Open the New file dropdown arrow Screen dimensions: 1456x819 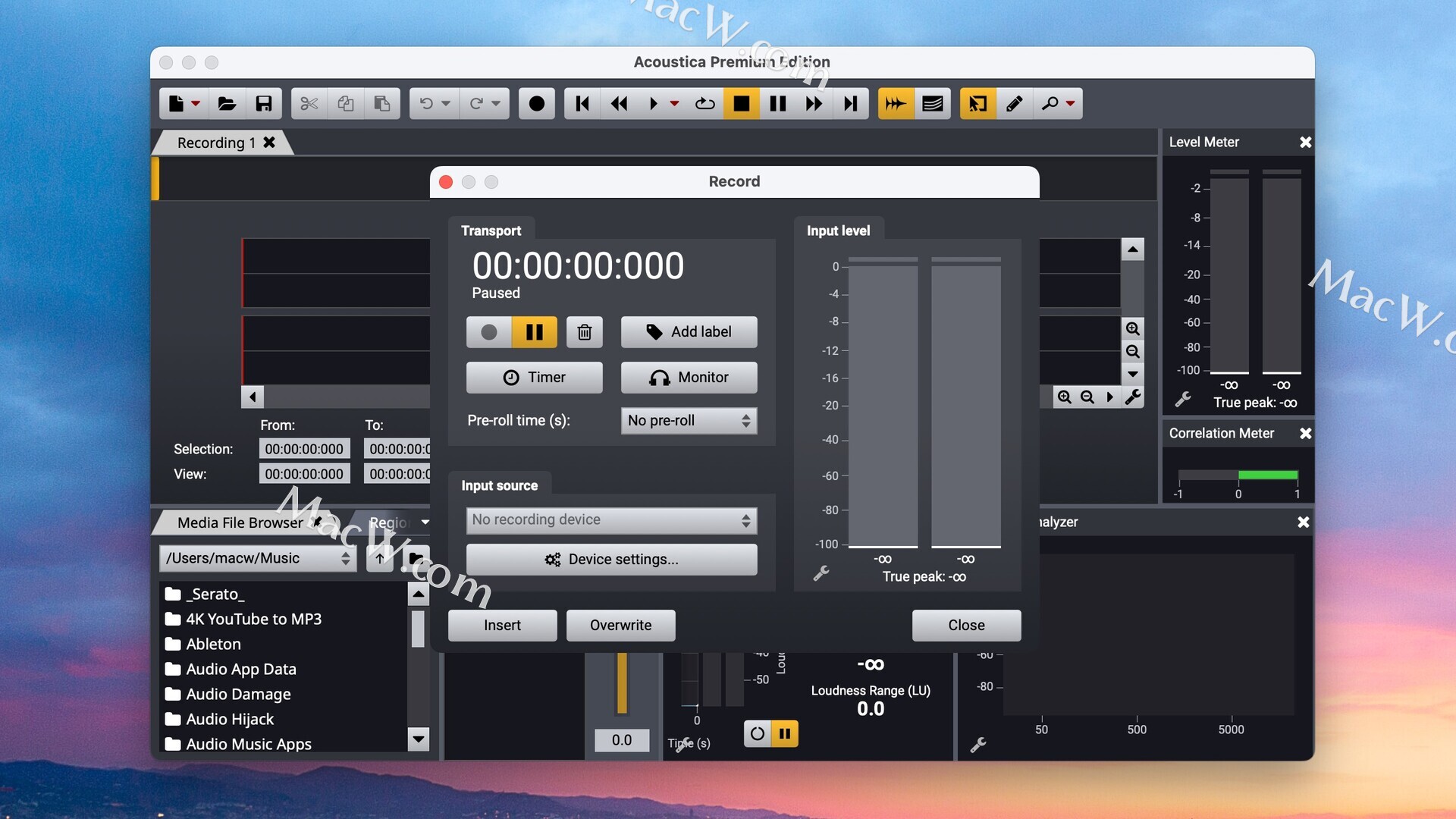pyautogui.click(x=196, y=104)
